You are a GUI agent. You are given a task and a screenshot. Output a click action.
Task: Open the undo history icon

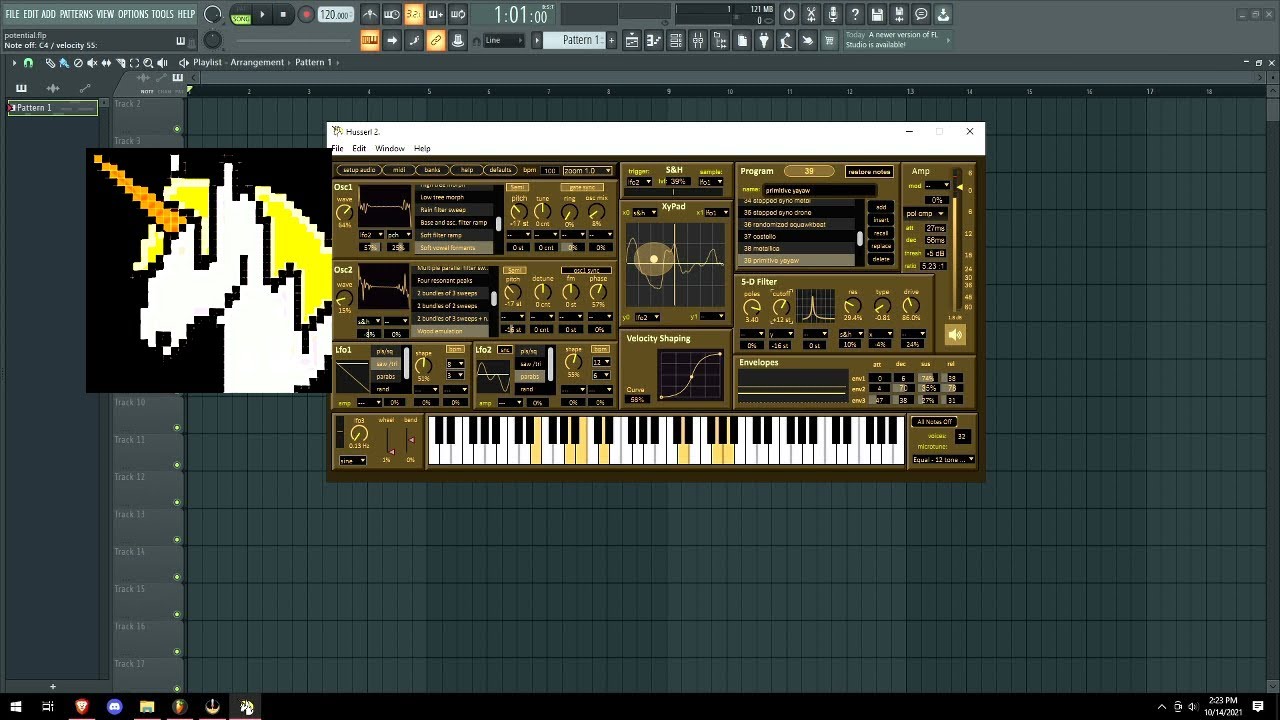point(789,15)
